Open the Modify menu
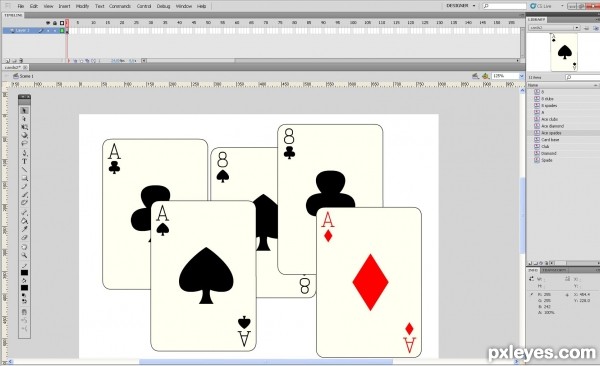This screenshot has width=600, height=366. pyautogui.click(x=82, y=6)
